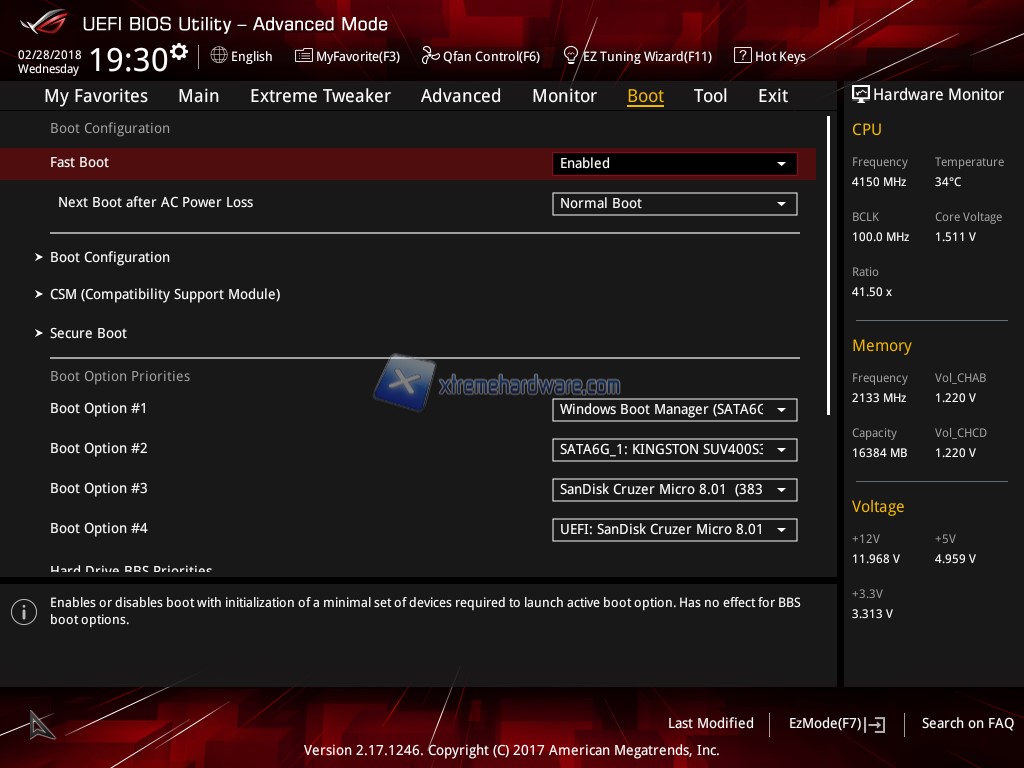Click the info icon in help panel
1024x768 pixels.
pos(24,611)
